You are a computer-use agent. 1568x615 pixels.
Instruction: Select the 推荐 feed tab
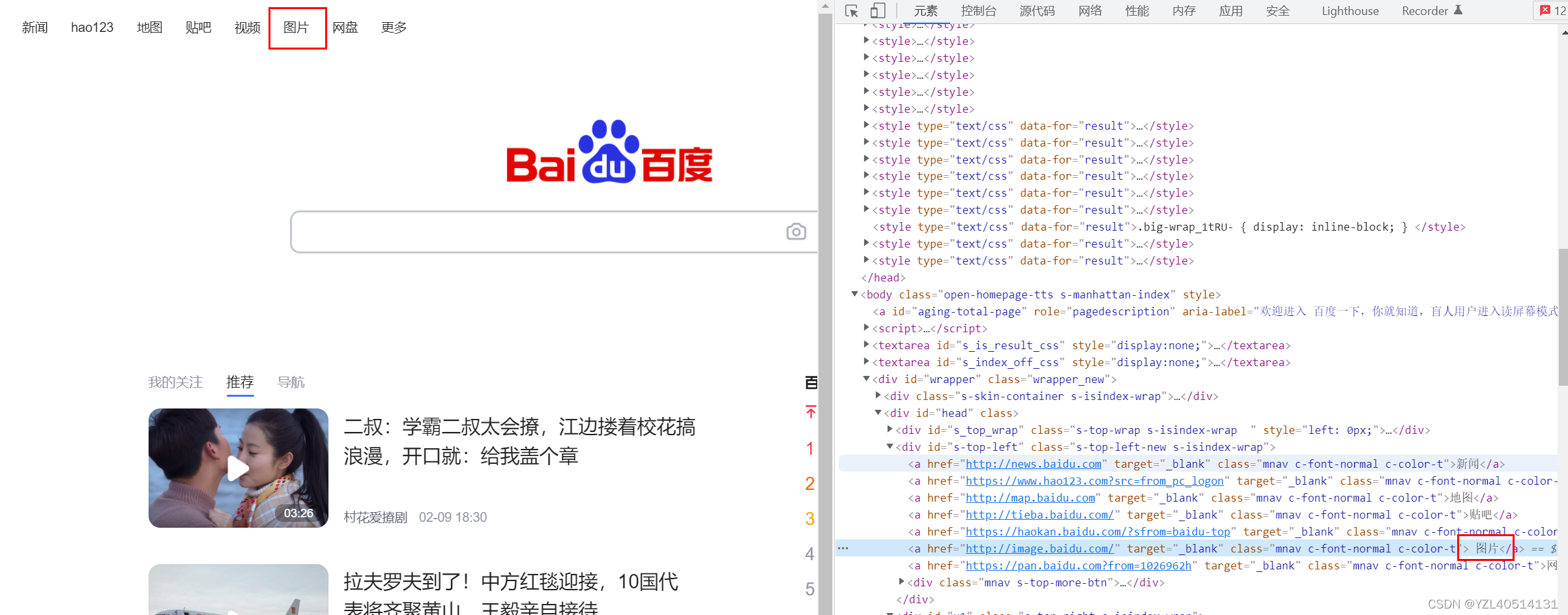pos(240,382)
